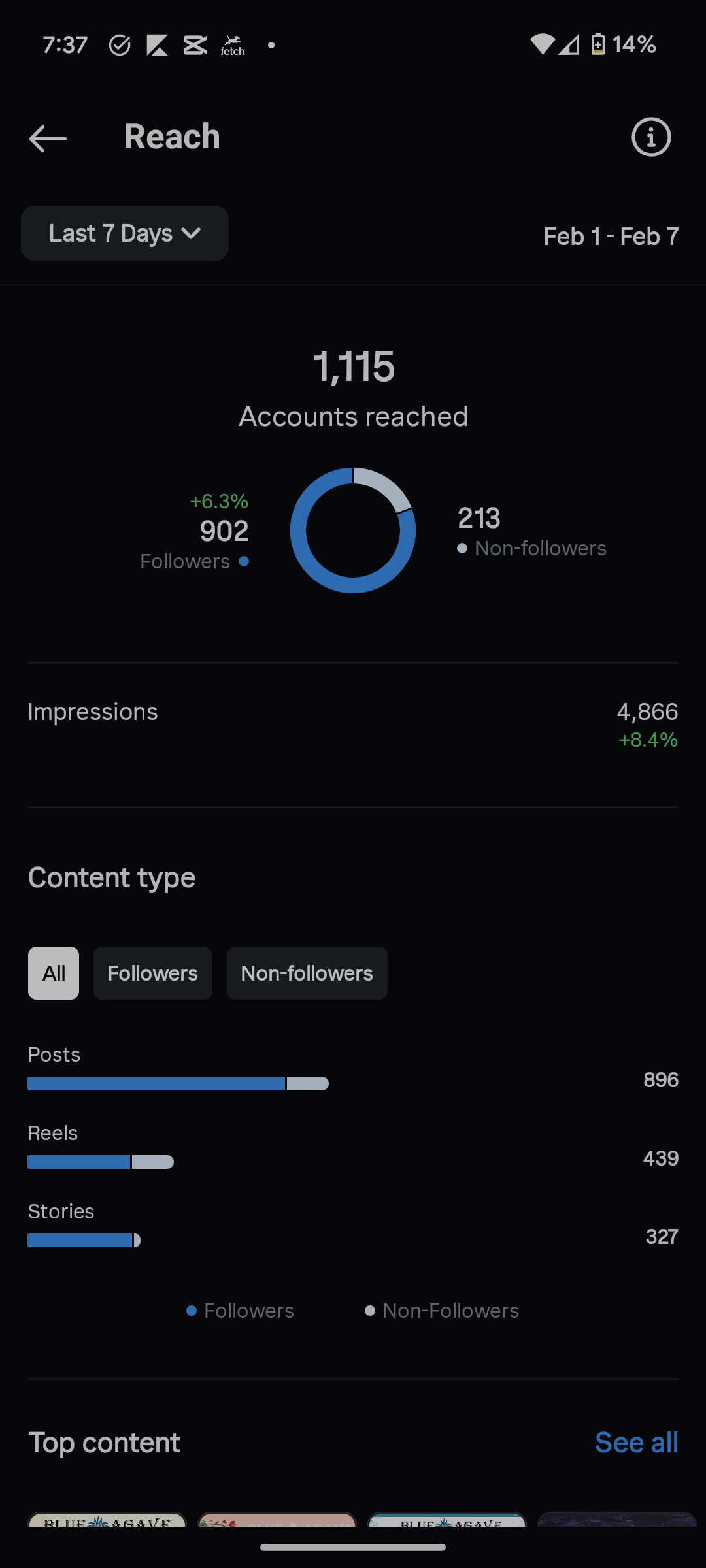Tap the Wi-Fi signal icon
This screenshot has height=1568, width=706.
542,44
